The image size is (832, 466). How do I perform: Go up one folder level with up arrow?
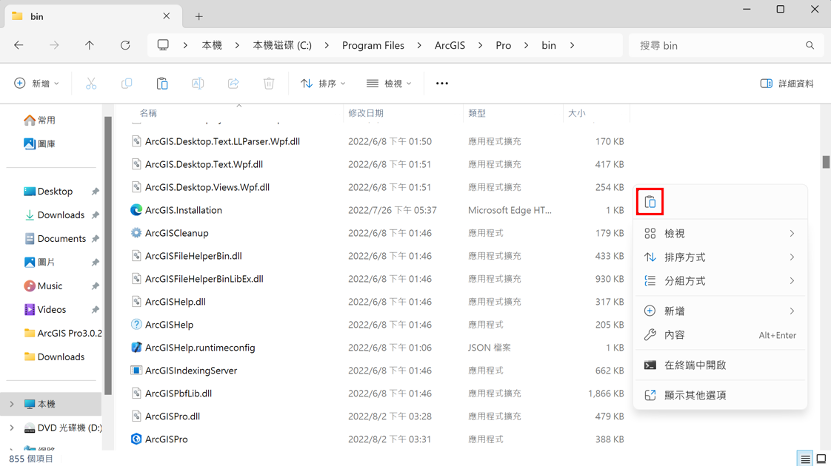(90, 45)
